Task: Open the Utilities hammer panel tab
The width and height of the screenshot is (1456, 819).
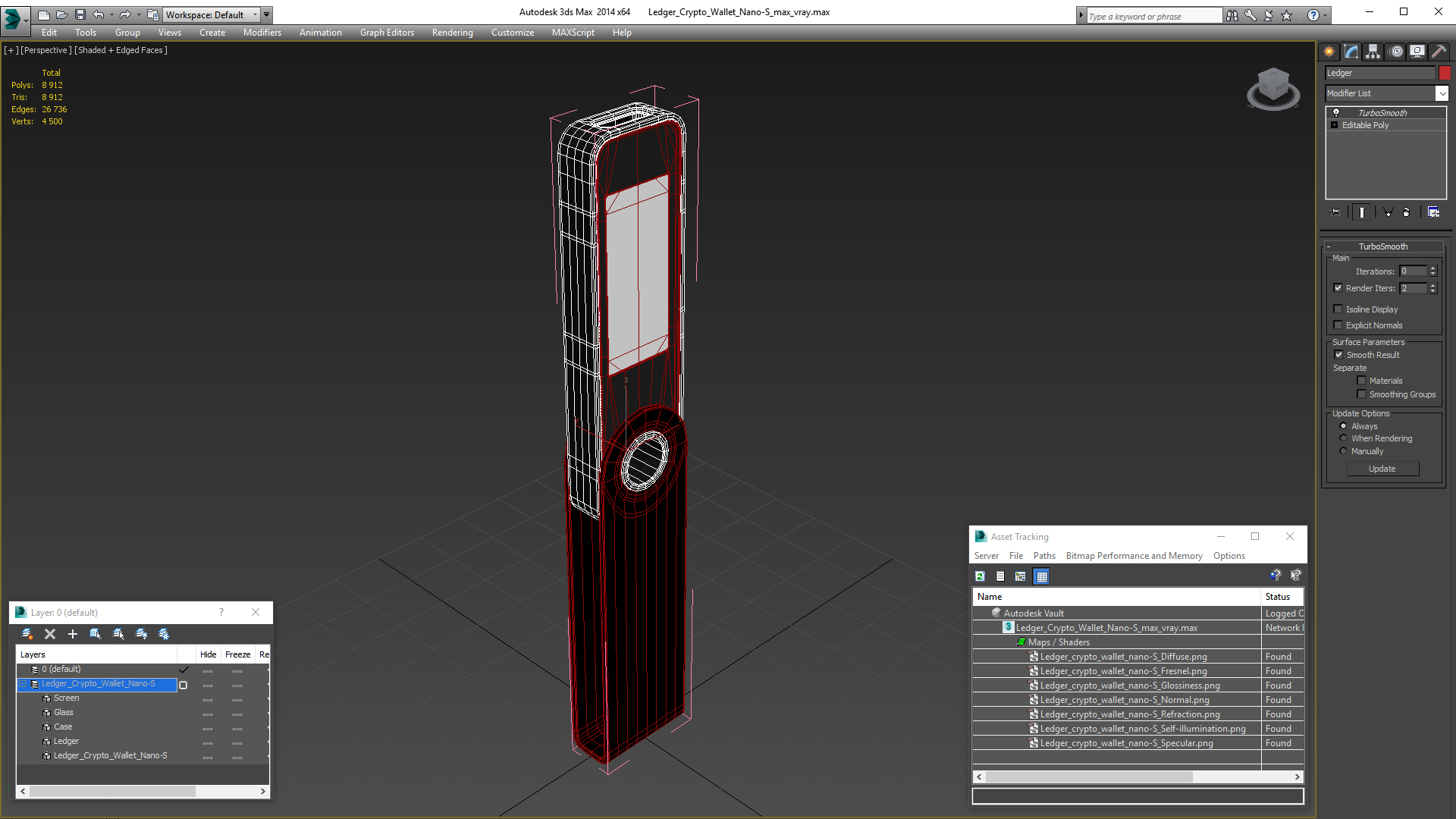Action: pyautogui.click(x=1439, y=52)
